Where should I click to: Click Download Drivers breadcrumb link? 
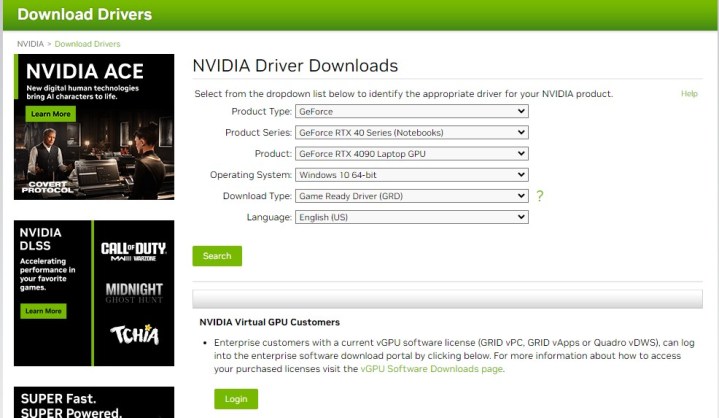click(x=87, y=44)
